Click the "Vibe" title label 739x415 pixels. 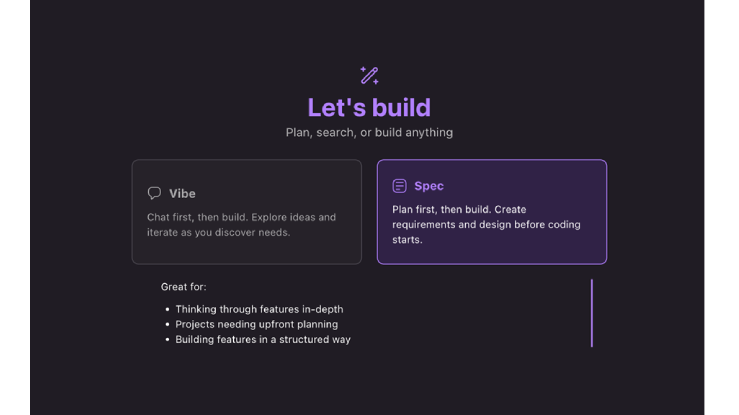[x=182, y=193]
